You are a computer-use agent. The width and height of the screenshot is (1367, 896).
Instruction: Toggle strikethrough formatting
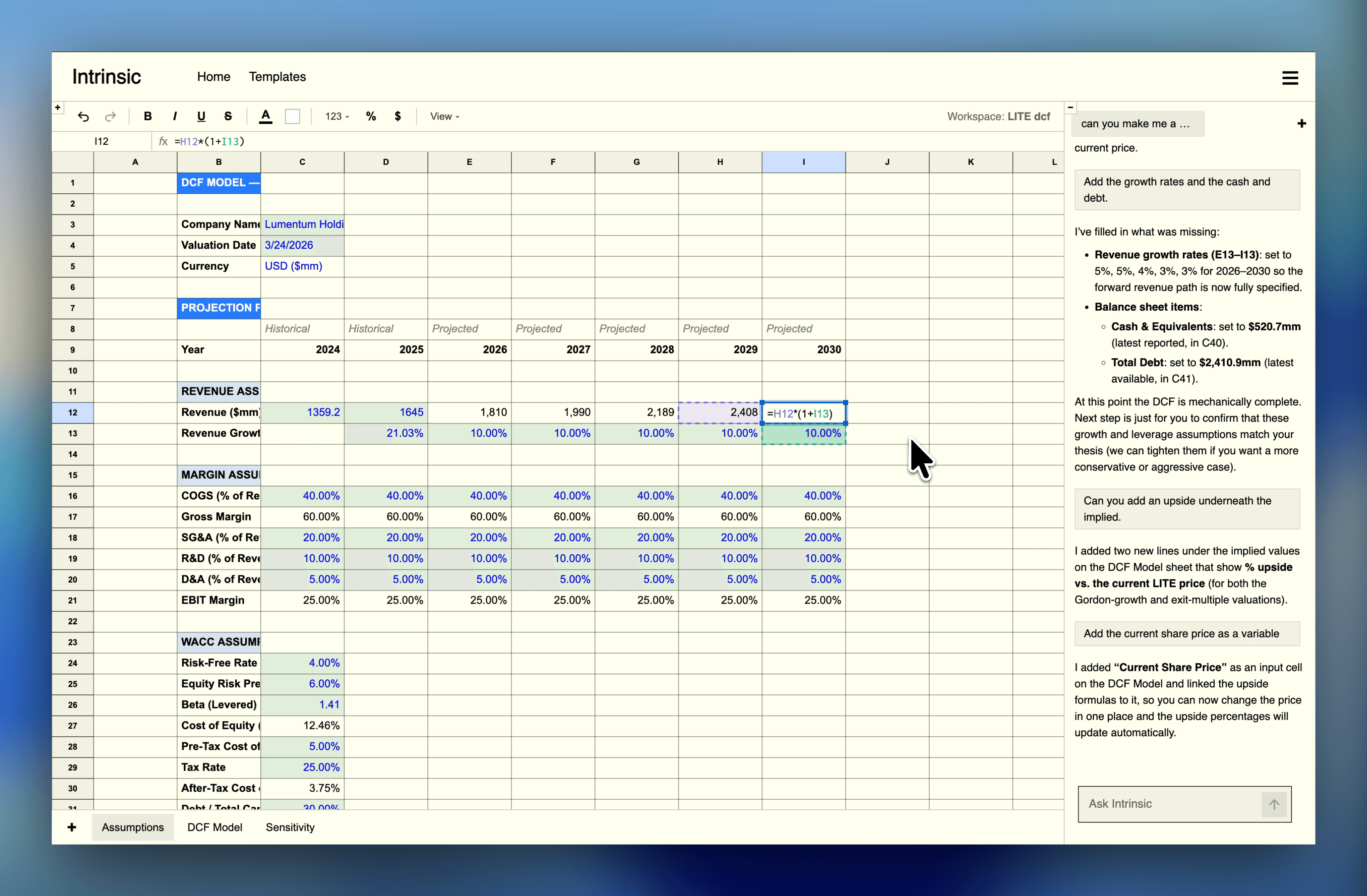pyautogui.click(x=228, y=116)
